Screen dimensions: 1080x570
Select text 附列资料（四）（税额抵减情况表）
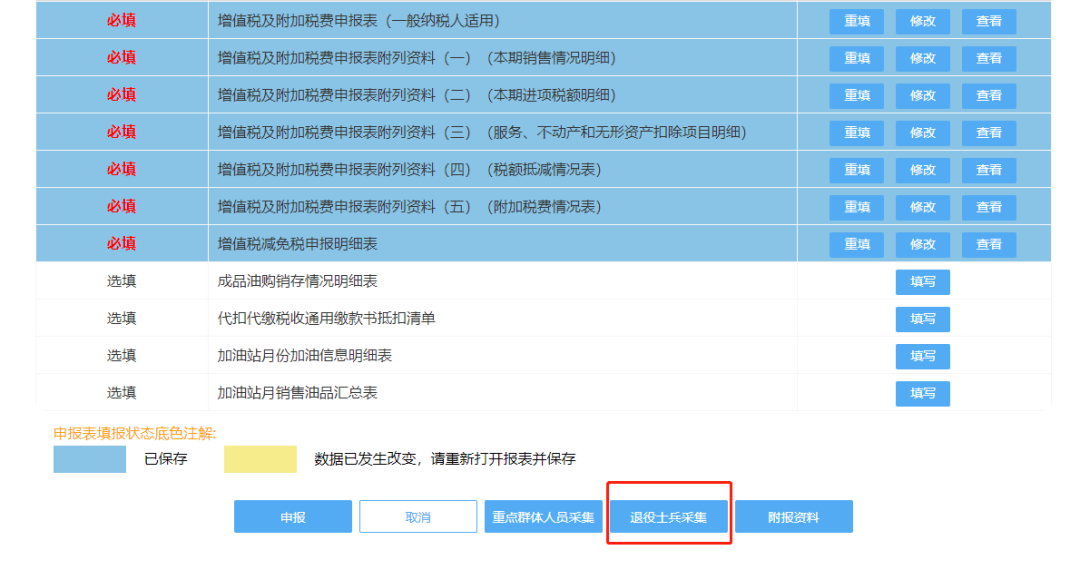[x=409, y=169]
